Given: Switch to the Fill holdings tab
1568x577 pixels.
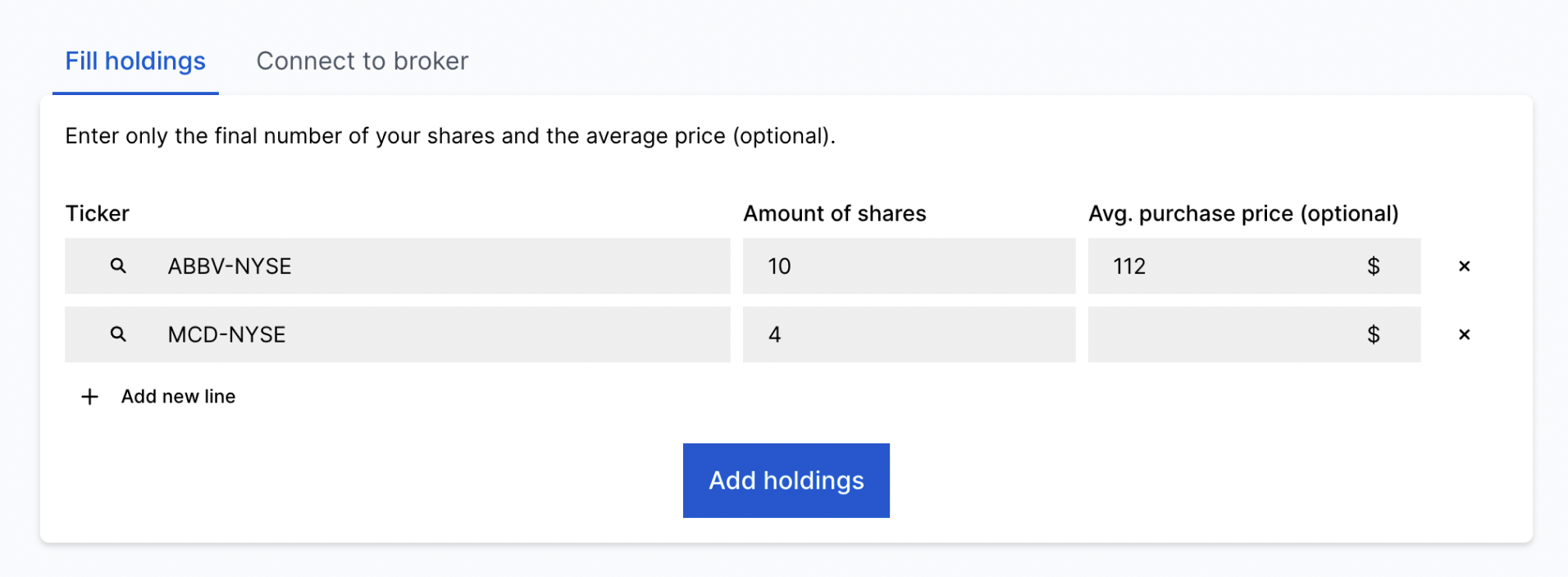Looking at the screenshot, I should [x=135, y=61].
